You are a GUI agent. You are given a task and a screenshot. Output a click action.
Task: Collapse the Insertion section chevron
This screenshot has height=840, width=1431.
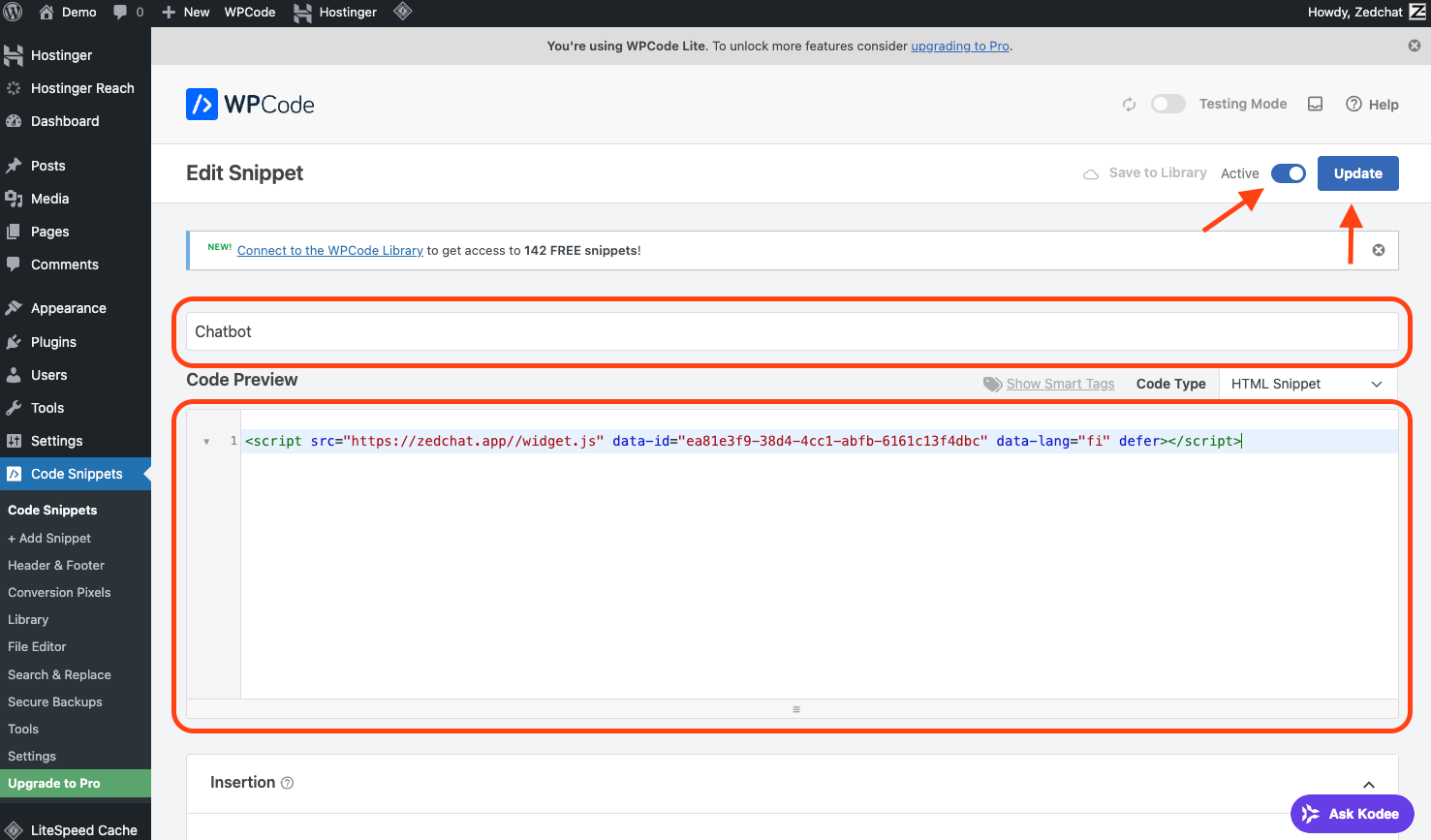coord(1368,783)
